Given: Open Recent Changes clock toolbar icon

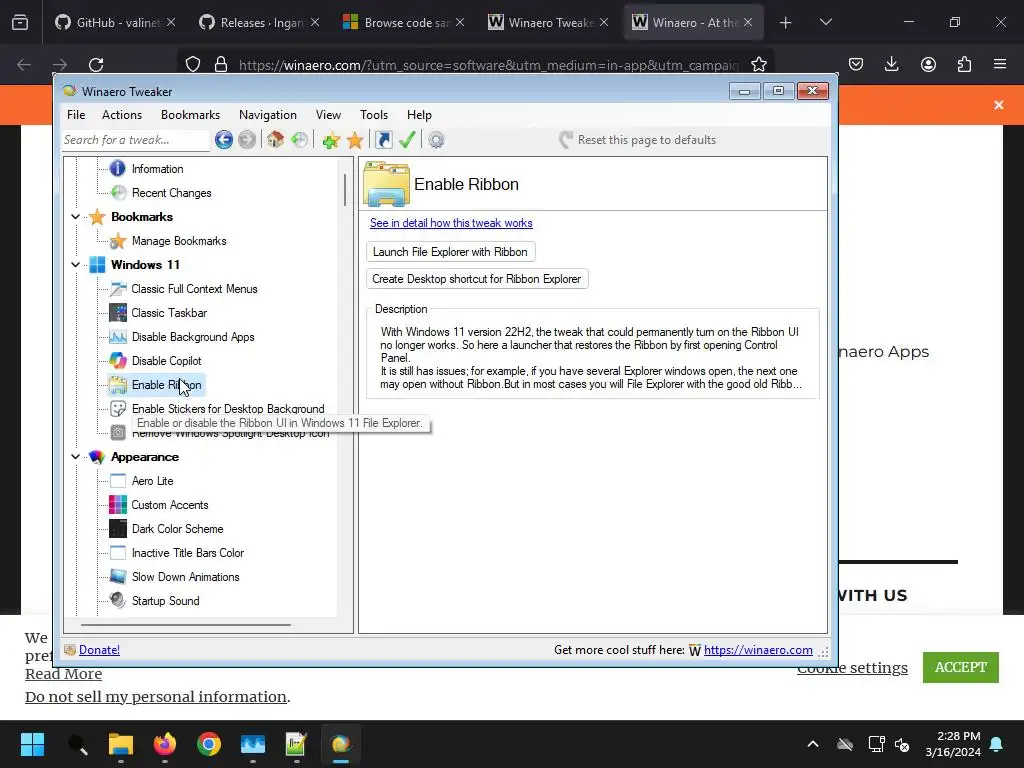Looking at the screenshot, I should coord(299,140).
